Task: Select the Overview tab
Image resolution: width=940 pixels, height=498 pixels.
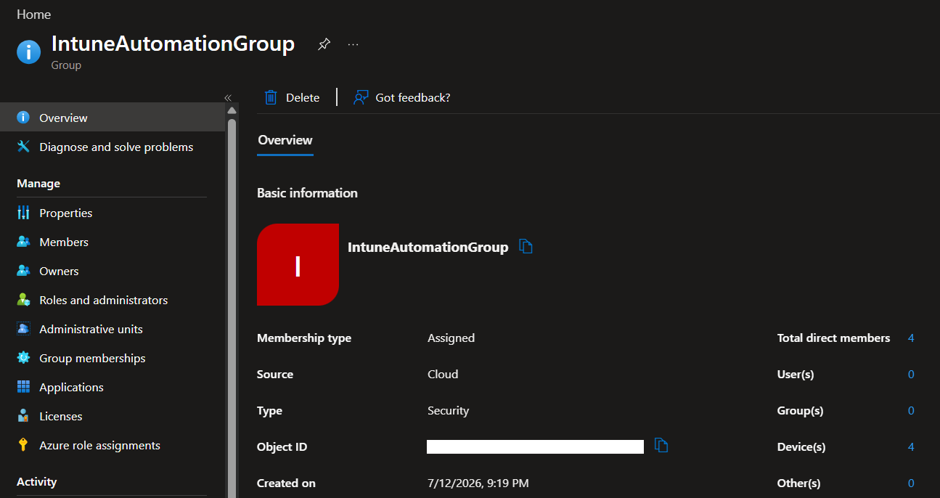Action: (x=285, y=140)
